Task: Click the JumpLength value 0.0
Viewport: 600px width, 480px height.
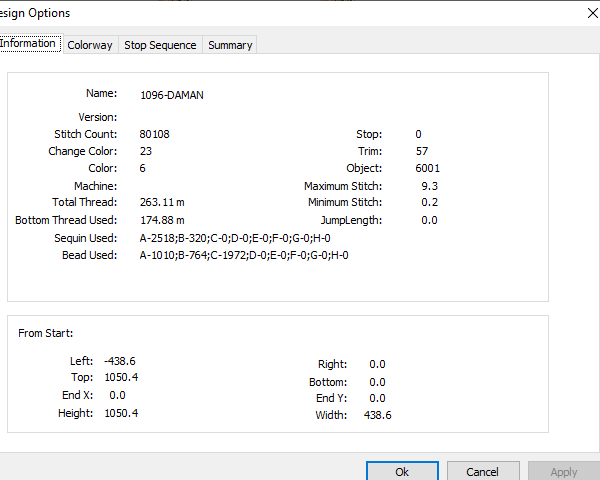Action: pos(429,220)
